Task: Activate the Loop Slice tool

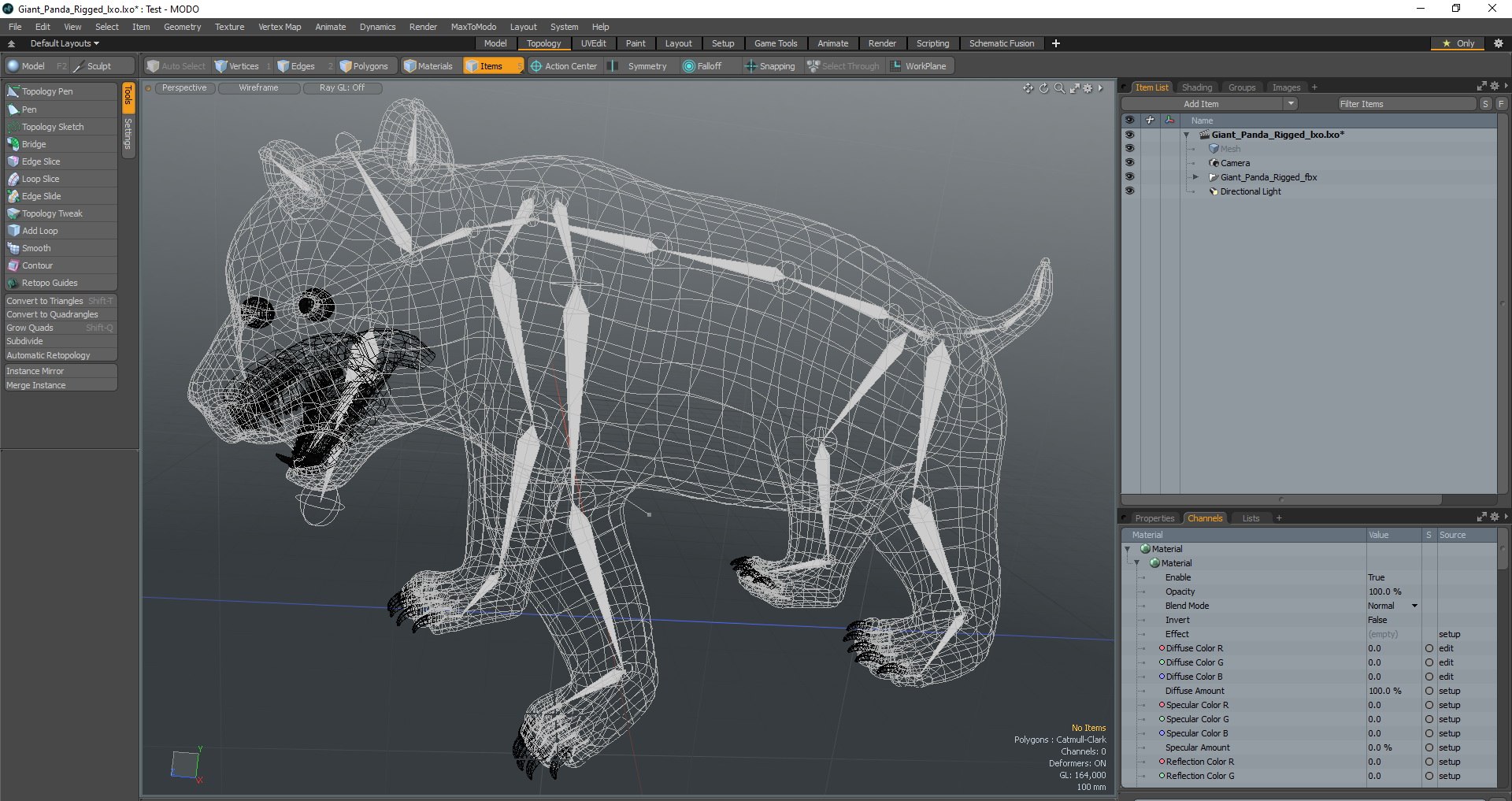Action: pos(61,179)
